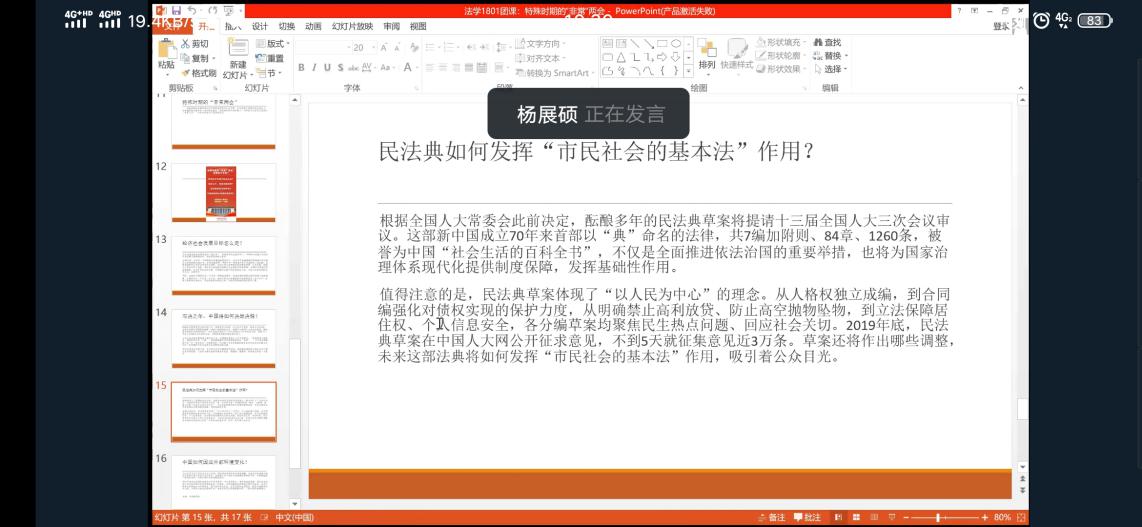Click Copy (复制) icon
The height and width of the screenshot is (527, 1142).
point(185,58)
